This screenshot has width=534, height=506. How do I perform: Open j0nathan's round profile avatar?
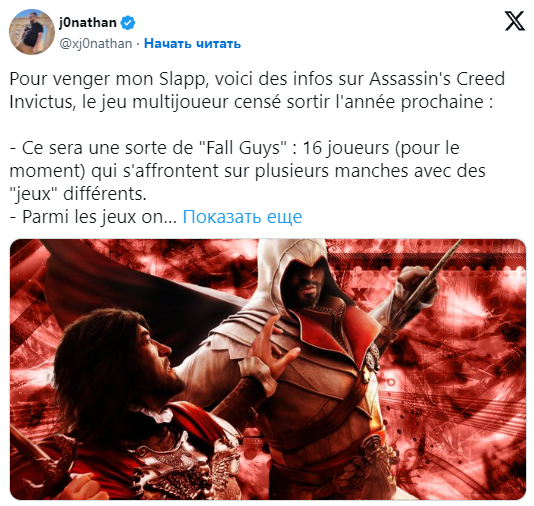(x=32, y=32)
